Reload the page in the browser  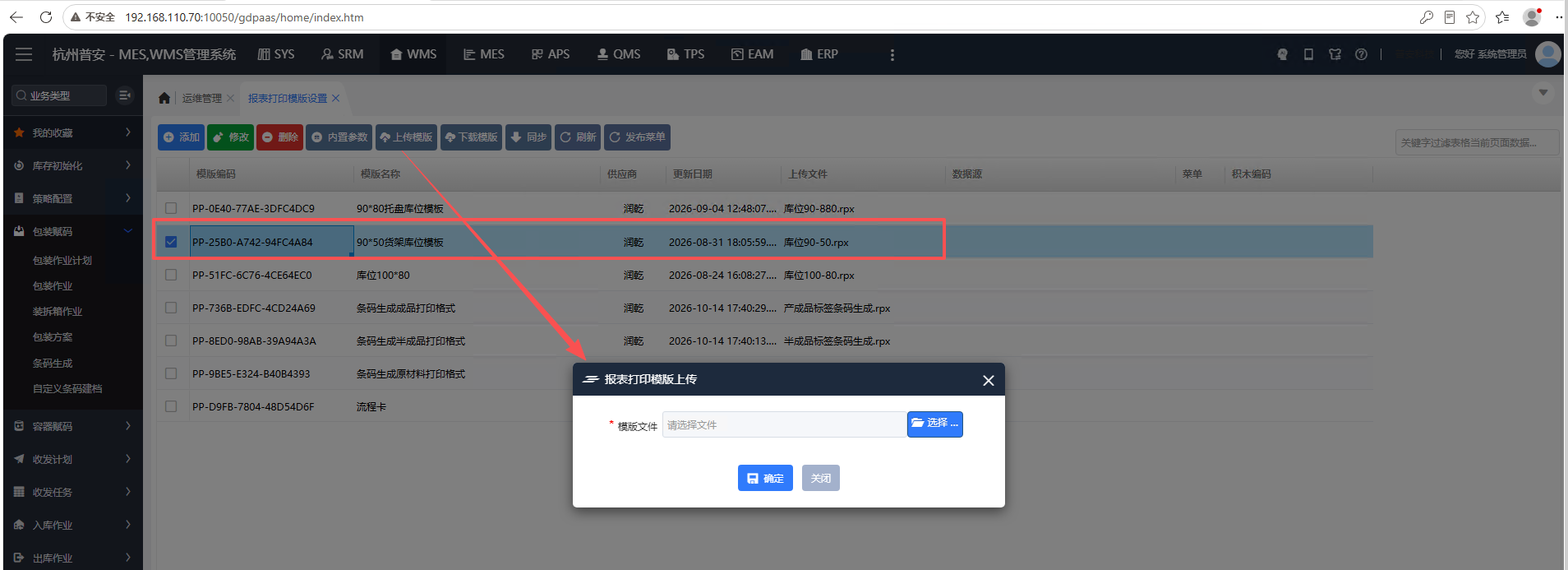[46, 16]
